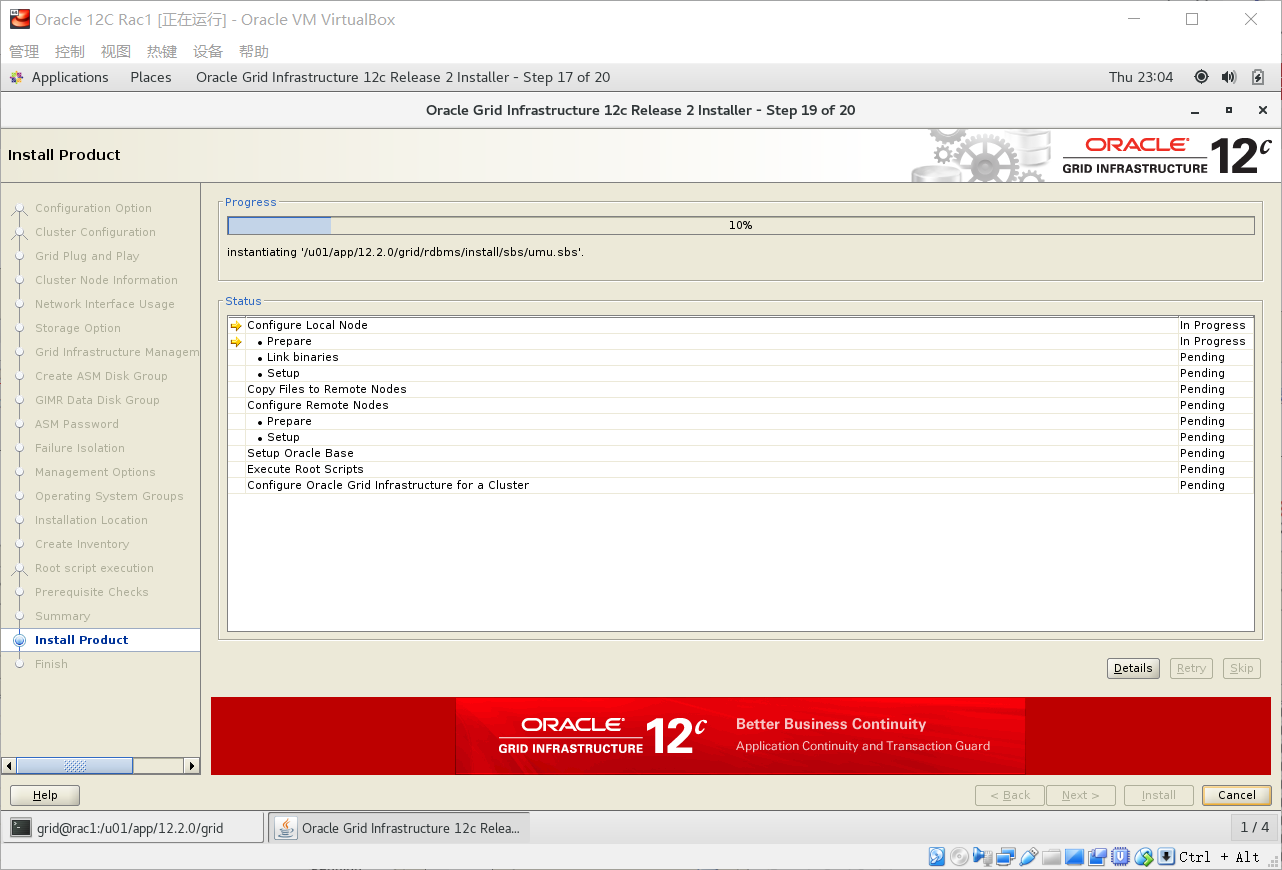
Task: Click the sidebar horizontal scrollbar right arrow
Action: 193,765
